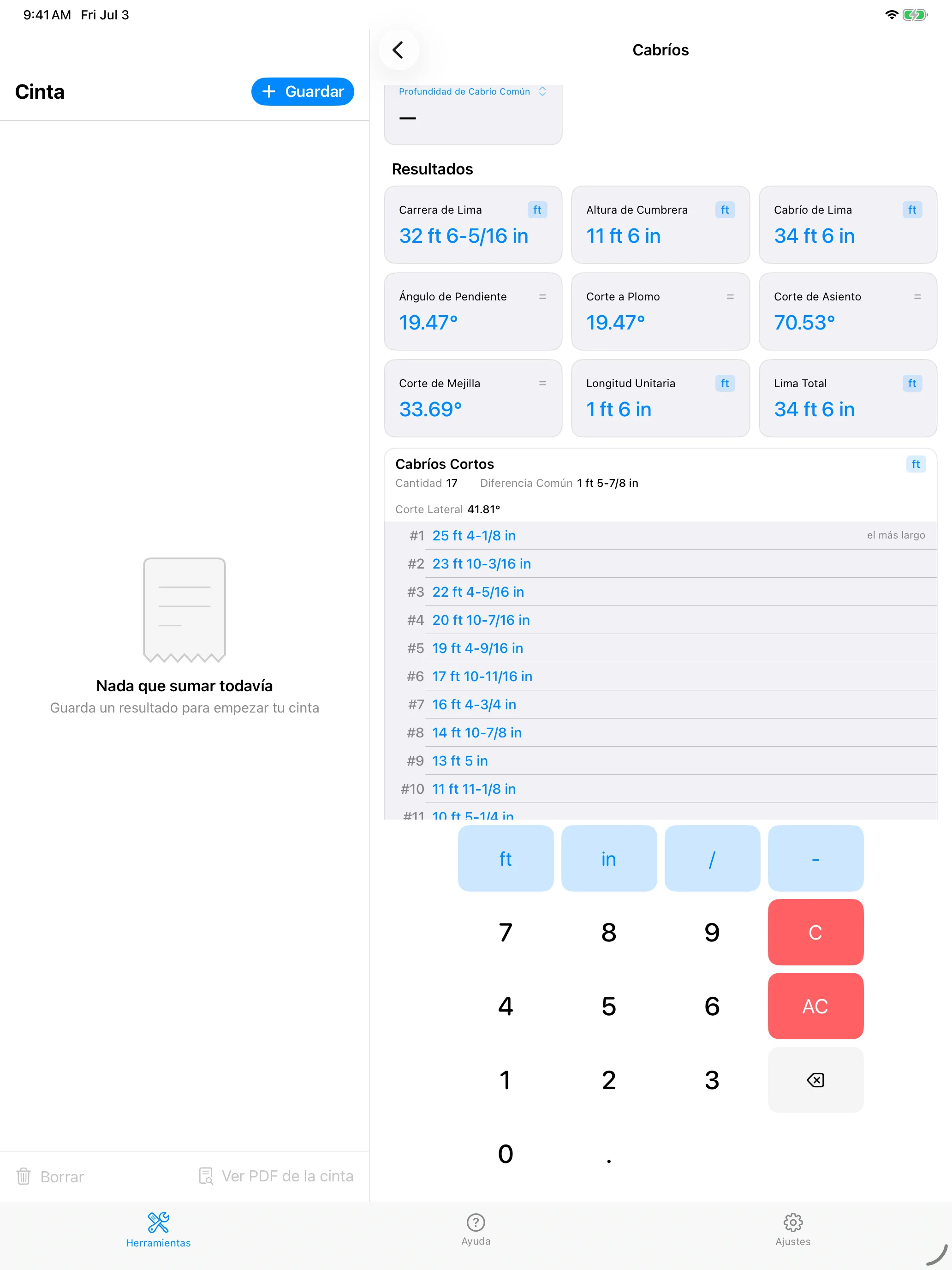This screenshot has height=1270, width=952.
Task: Go back using the chevron arrow
Action: click(398, 50)
